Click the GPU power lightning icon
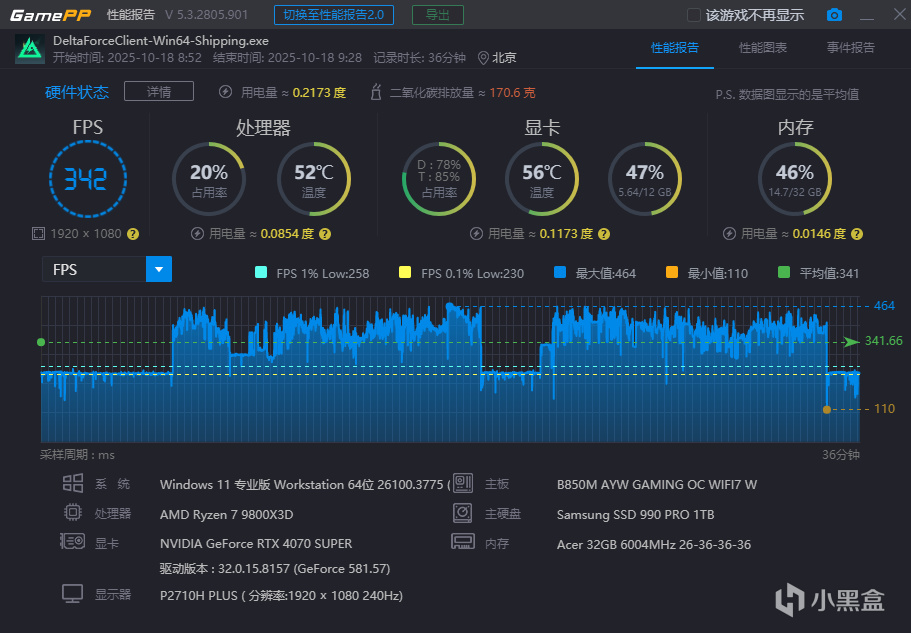Image resolution: width=911 pixels, height=633 pixels. [476, 233]
